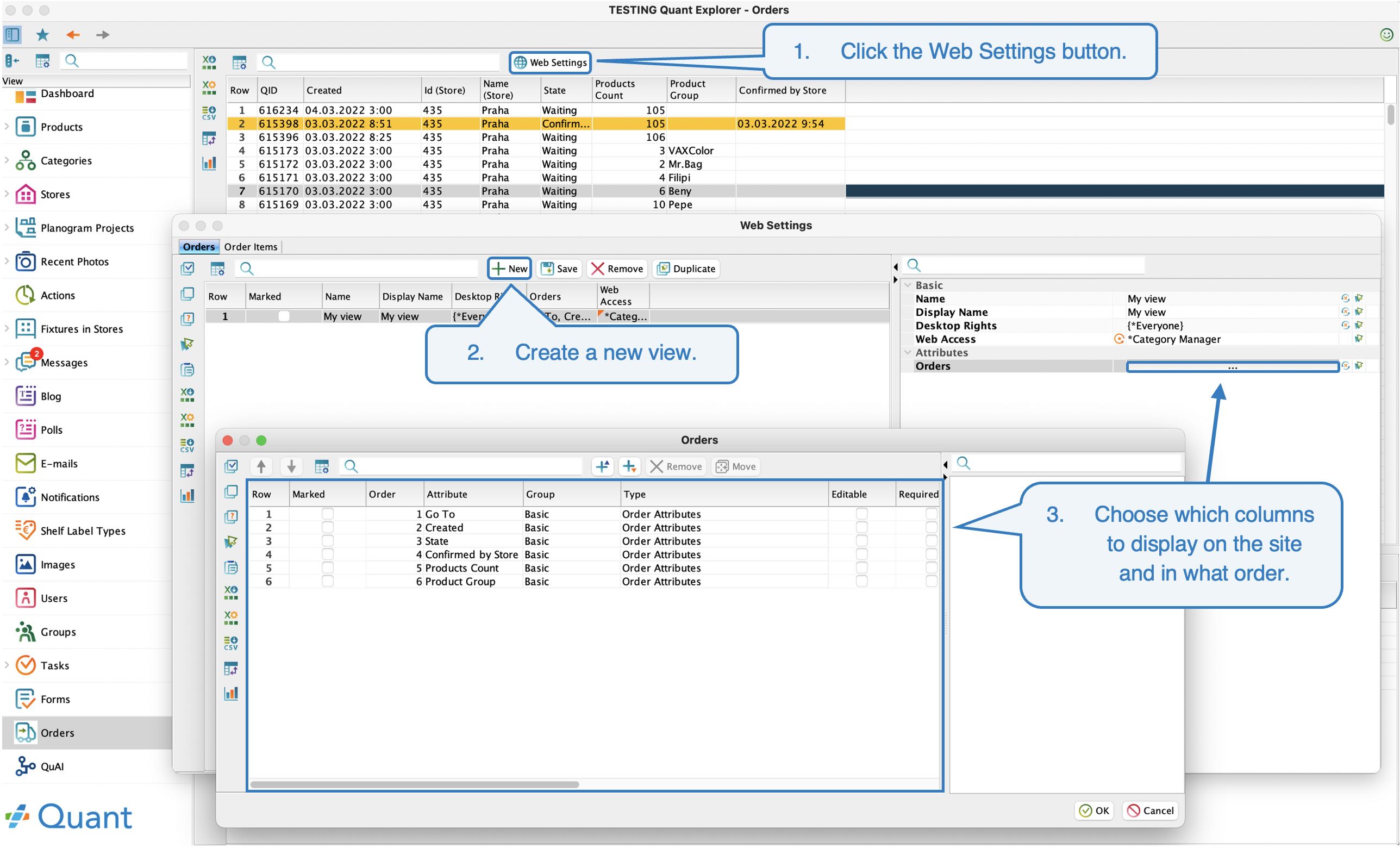Toggle the sidebar panel icon
The image size is (1400, 848).
click(12, 35)
